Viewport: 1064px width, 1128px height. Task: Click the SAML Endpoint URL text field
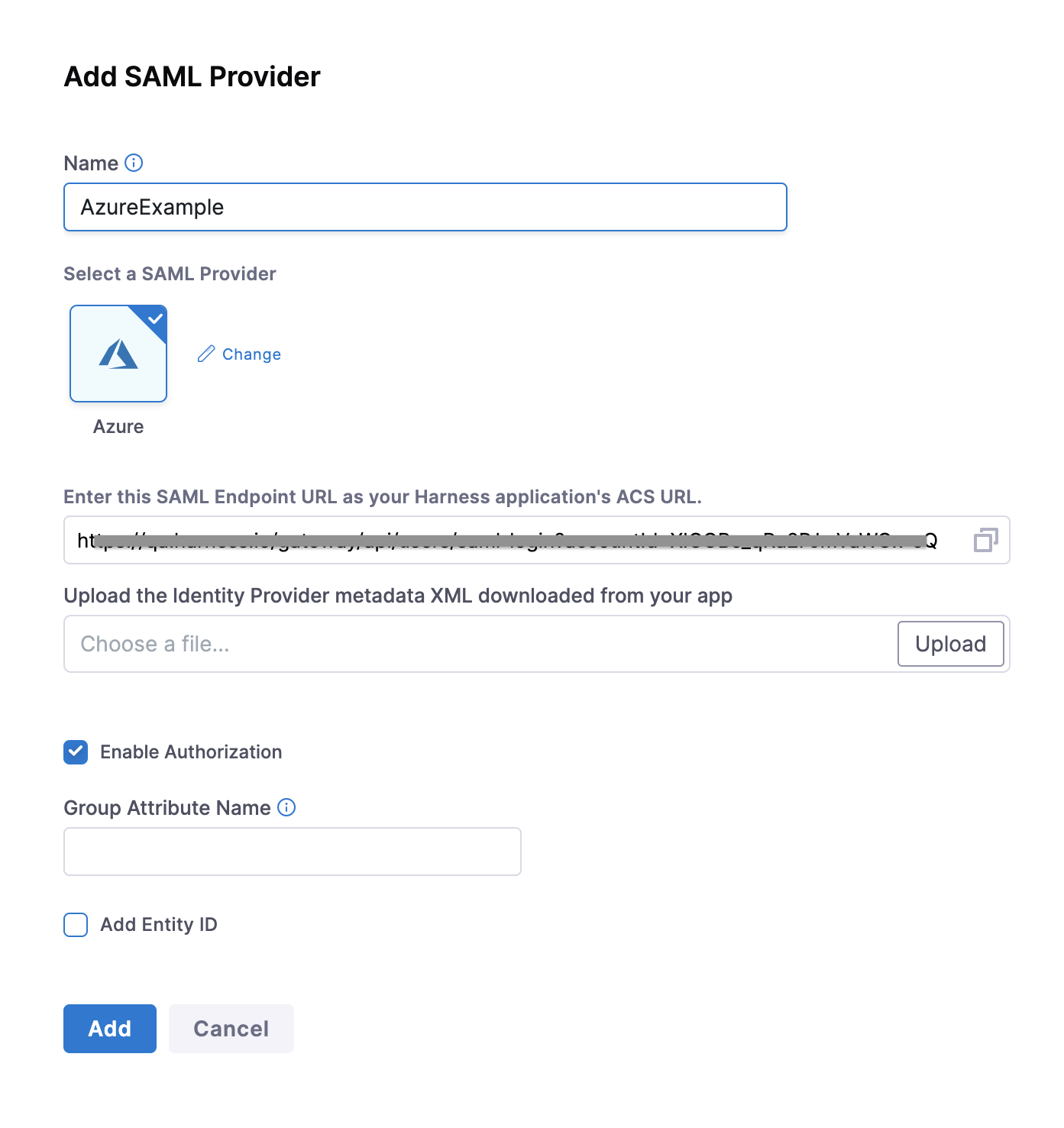pyautogui.click(x=512, y=540)
